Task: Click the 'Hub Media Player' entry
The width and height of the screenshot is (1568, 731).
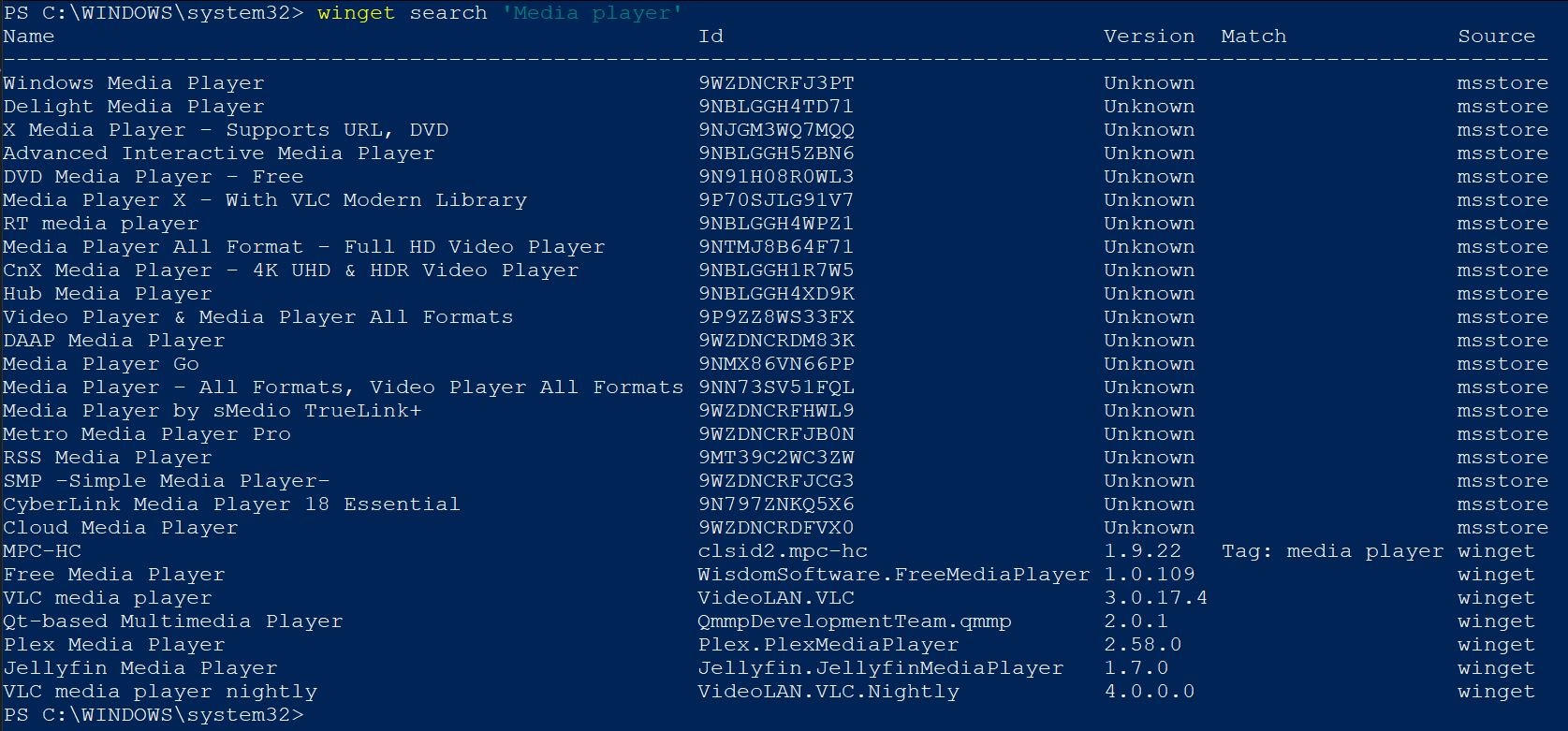Action: click(x=108, y=294)
